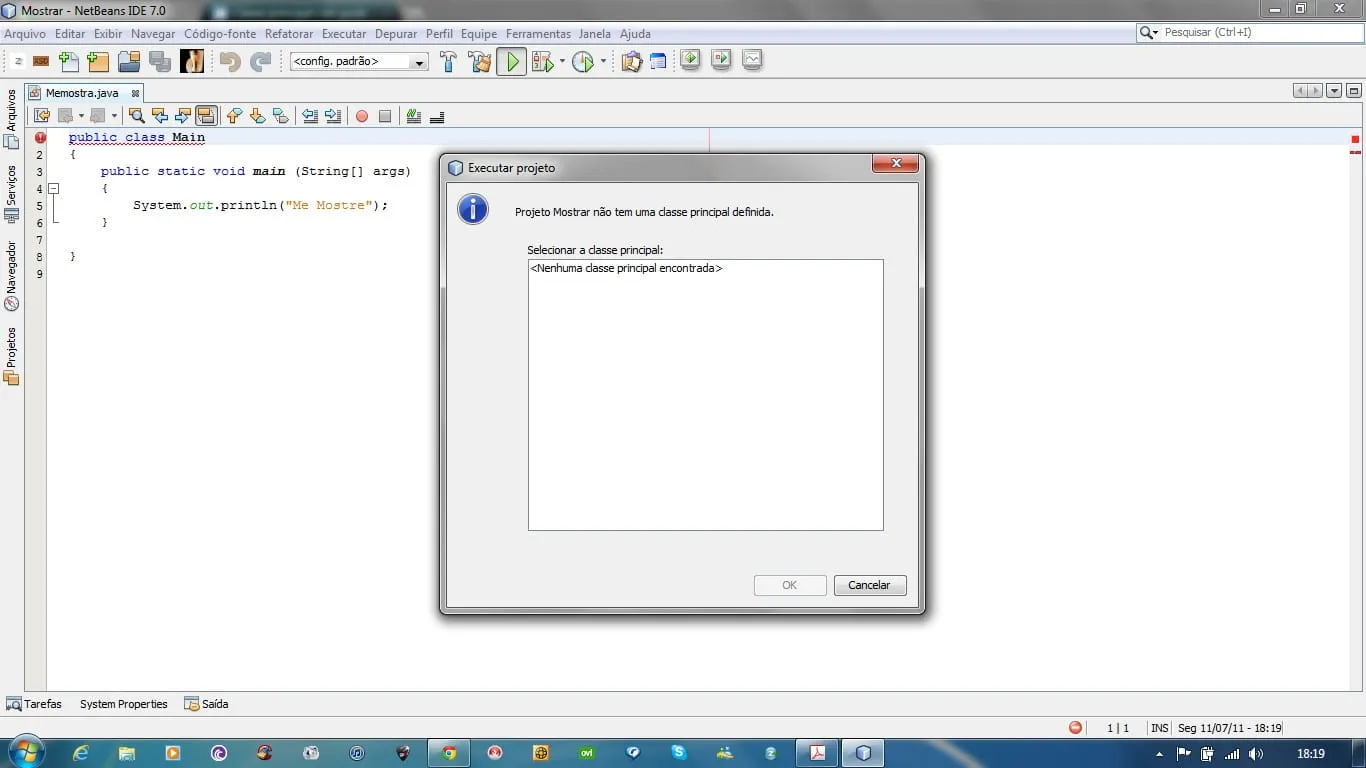This screenshot has height=768, width=1366.
Task: Click the Open Project toolbar icon
Action: pyautogui.click(x=129, y=62)
